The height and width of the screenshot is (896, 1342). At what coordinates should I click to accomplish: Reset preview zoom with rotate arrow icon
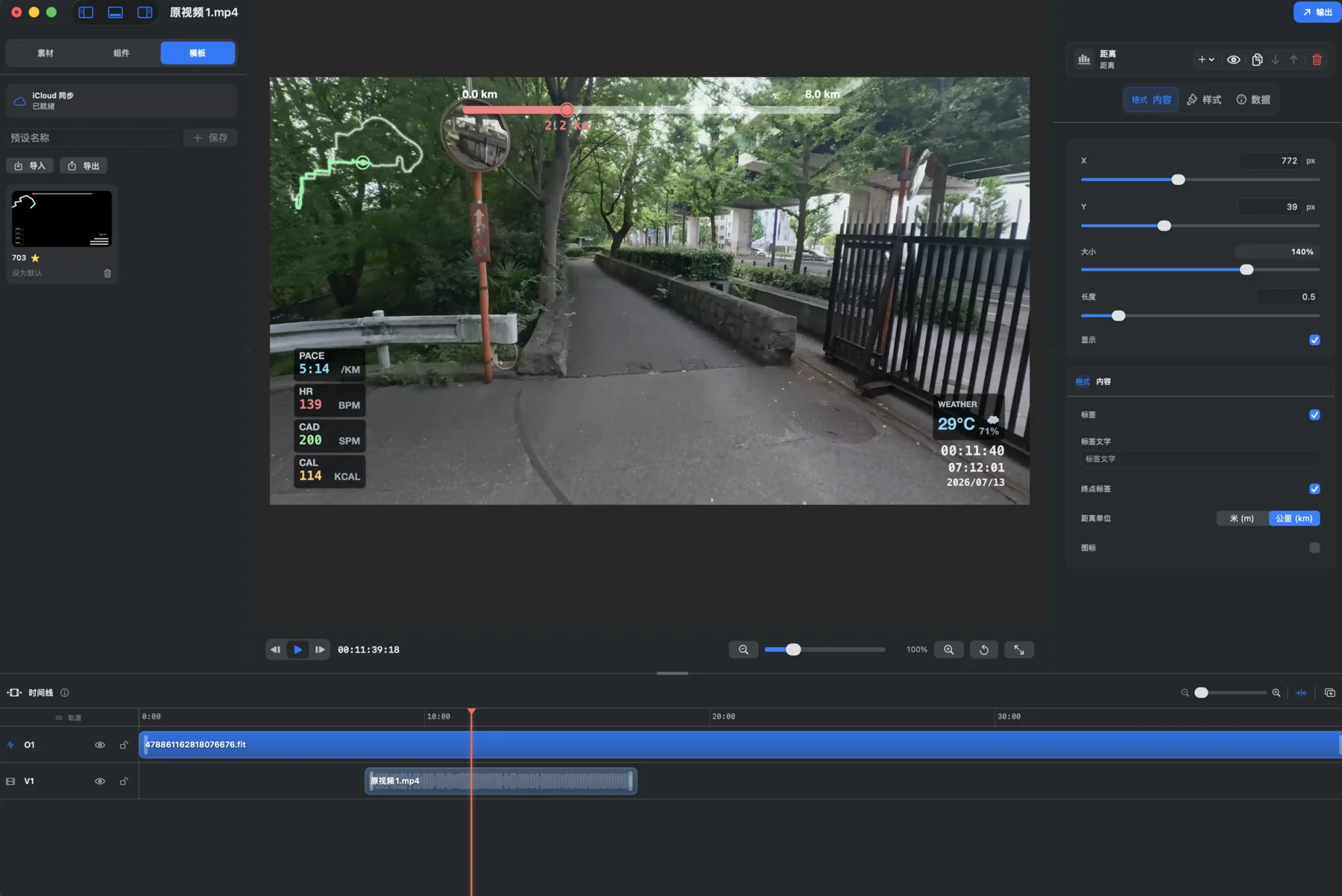(984, 650)
